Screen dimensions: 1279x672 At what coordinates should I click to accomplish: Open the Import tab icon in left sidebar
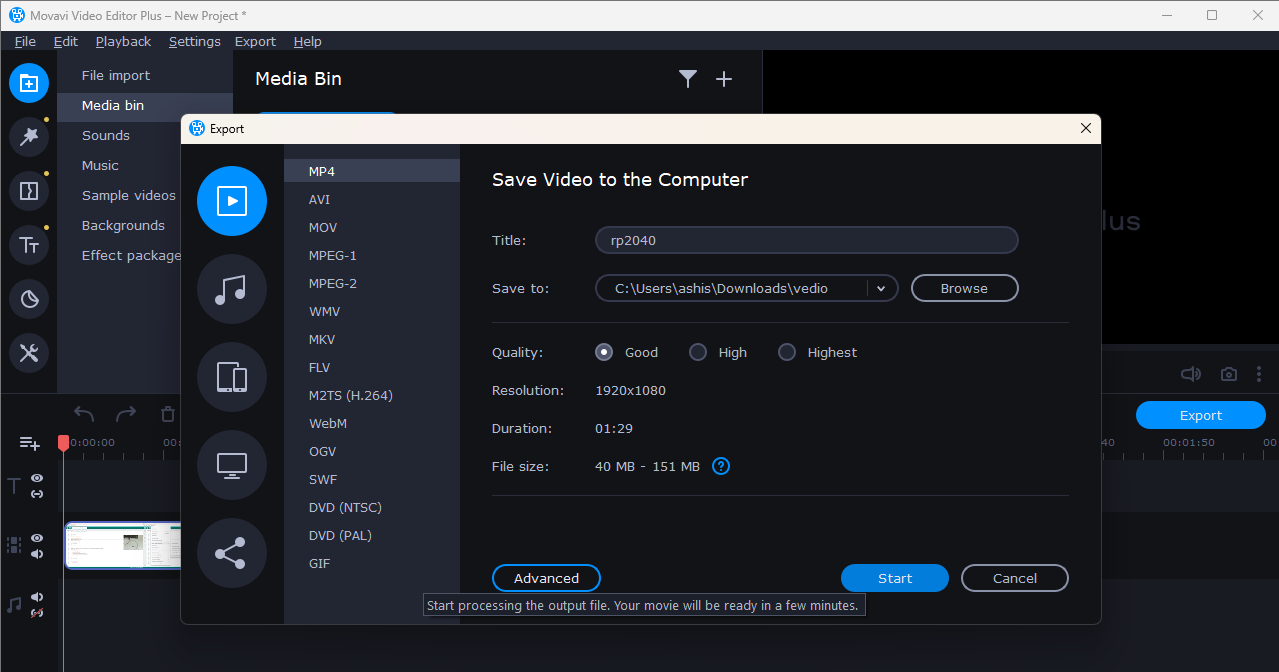tap(29, 83)
